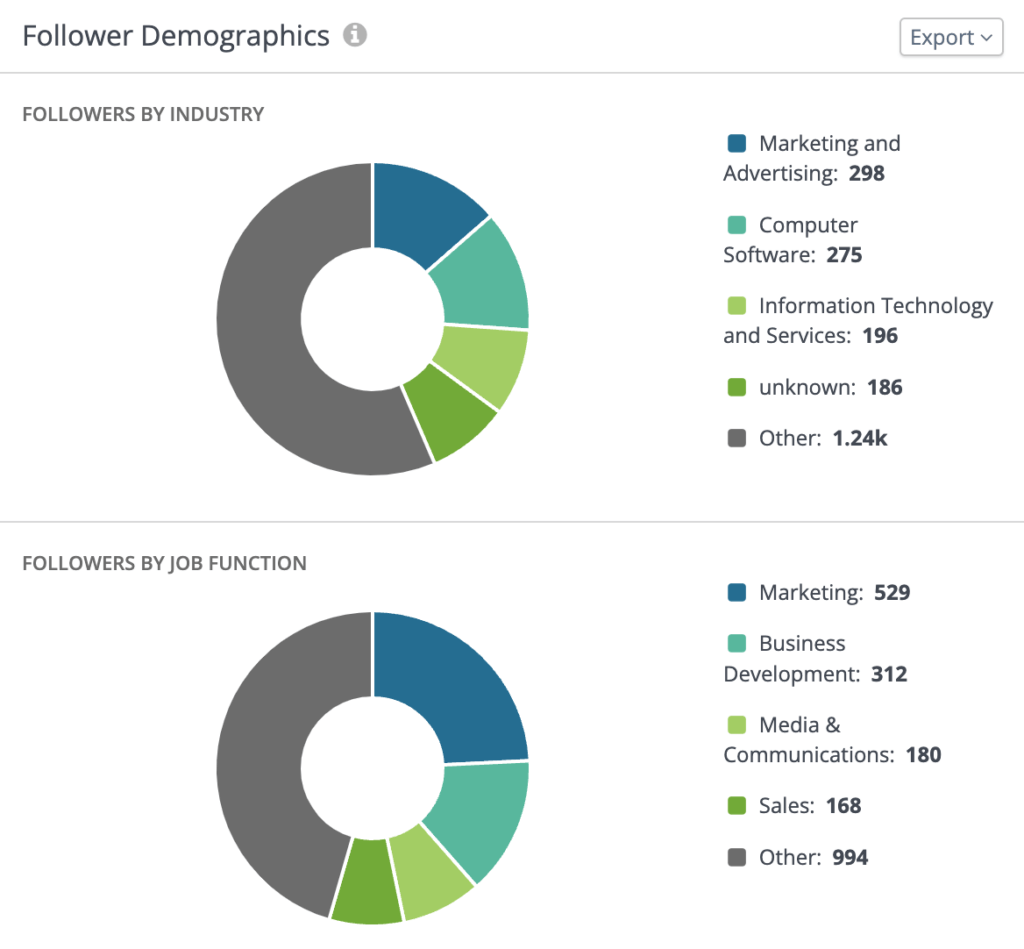
Task: Click the chevron on the Export button
Action: [x=984, y=37]
